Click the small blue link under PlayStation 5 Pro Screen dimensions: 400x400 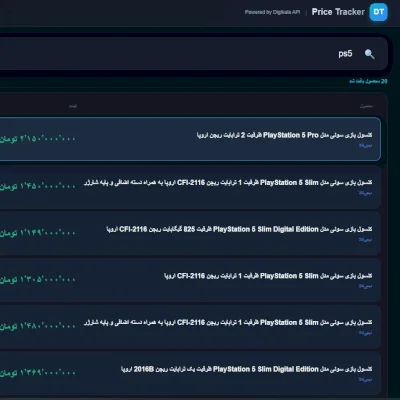(365, 146)
